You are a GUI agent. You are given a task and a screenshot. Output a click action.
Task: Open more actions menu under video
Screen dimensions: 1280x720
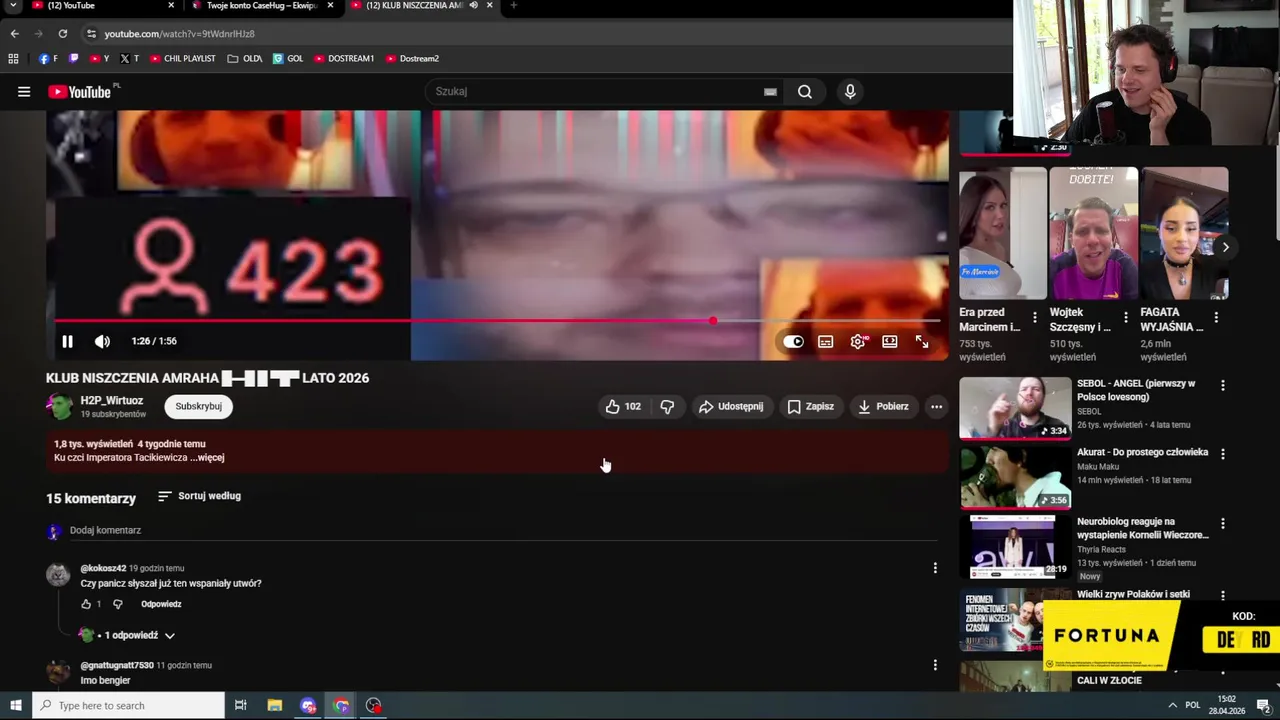pos(936,406)
